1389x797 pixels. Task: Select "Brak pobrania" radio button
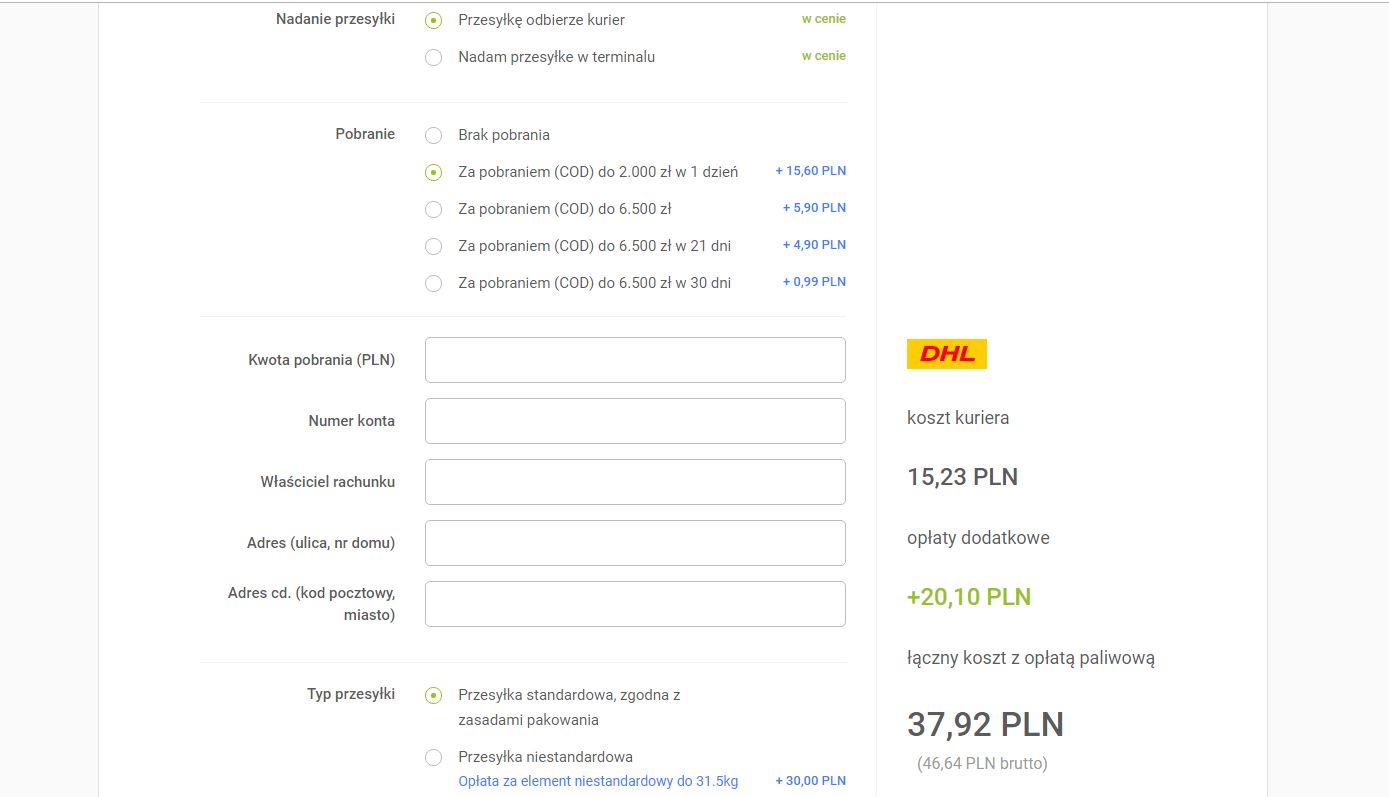tap(433, 135)
